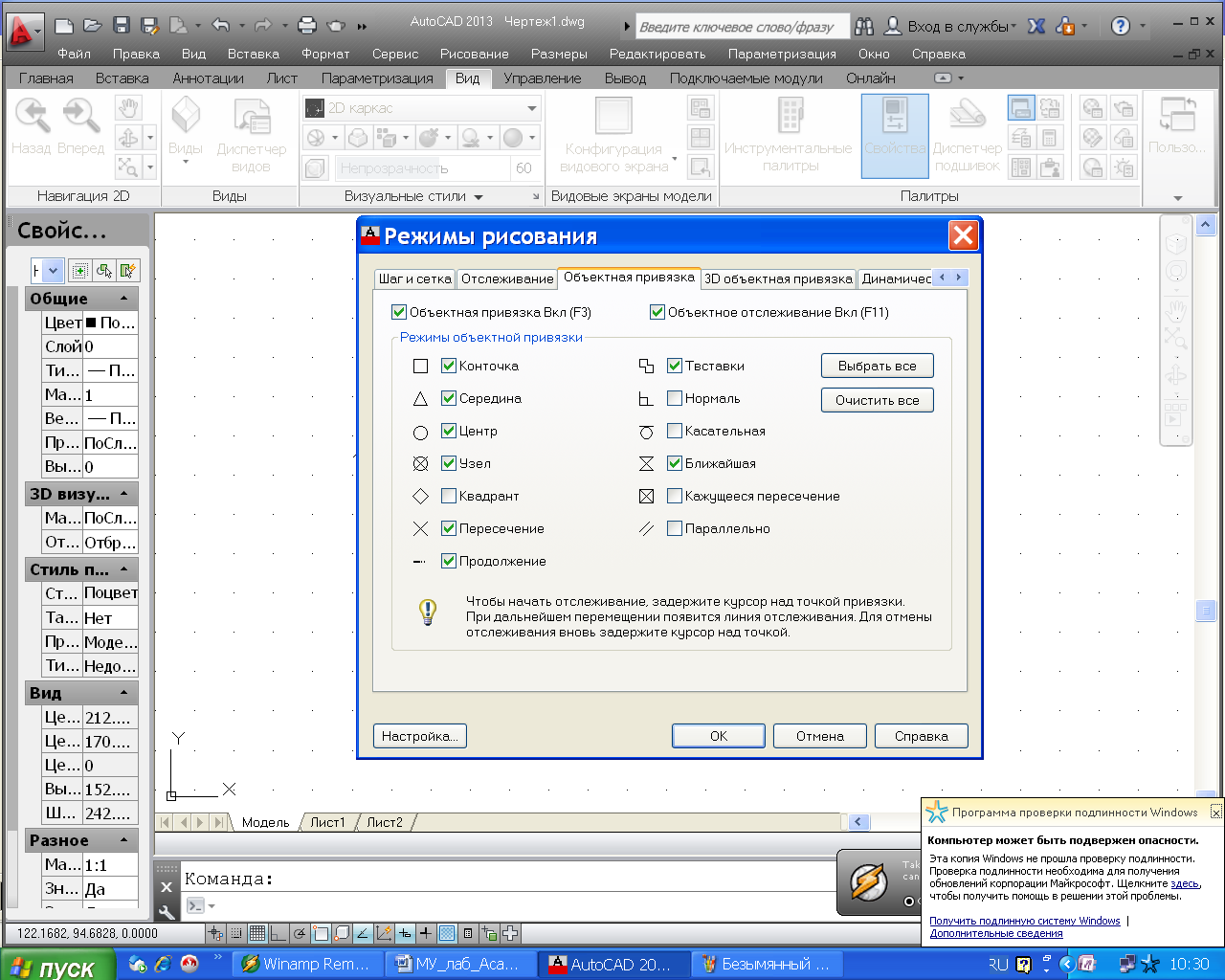The image size is (1225, 980).
Task: Click the Plot printer icon
Action: point(306,26)
